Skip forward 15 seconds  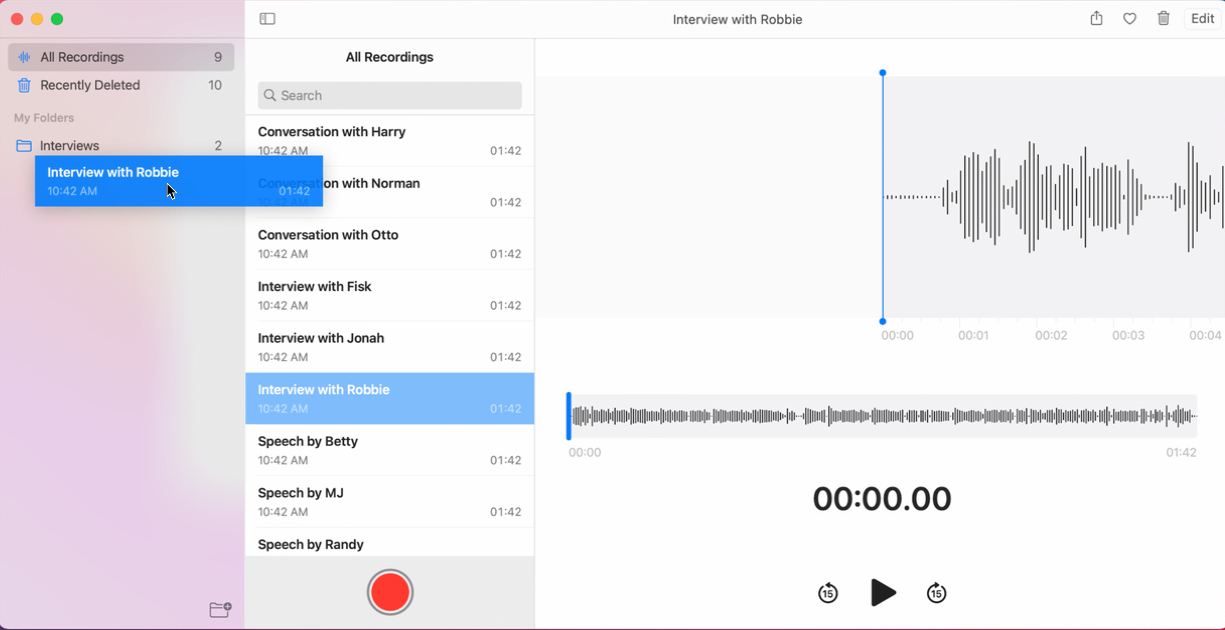[936, 593]
